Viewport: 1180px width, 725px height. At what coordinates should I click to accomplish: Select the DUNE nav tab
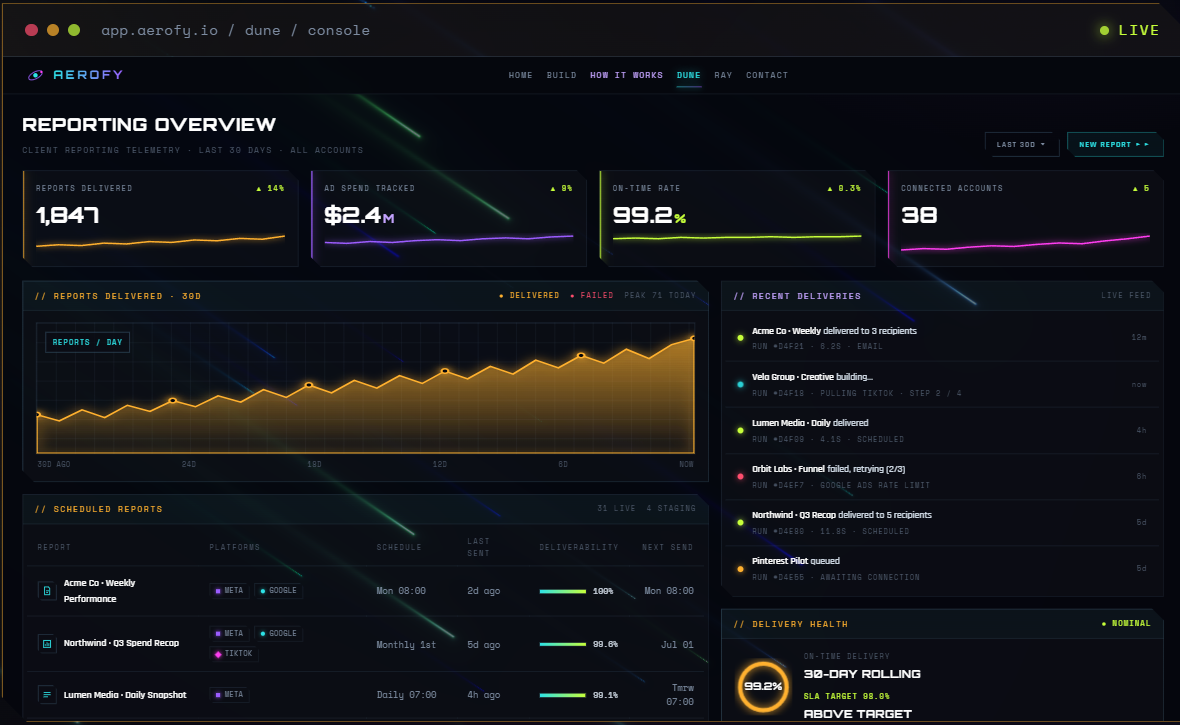point(689,75)
